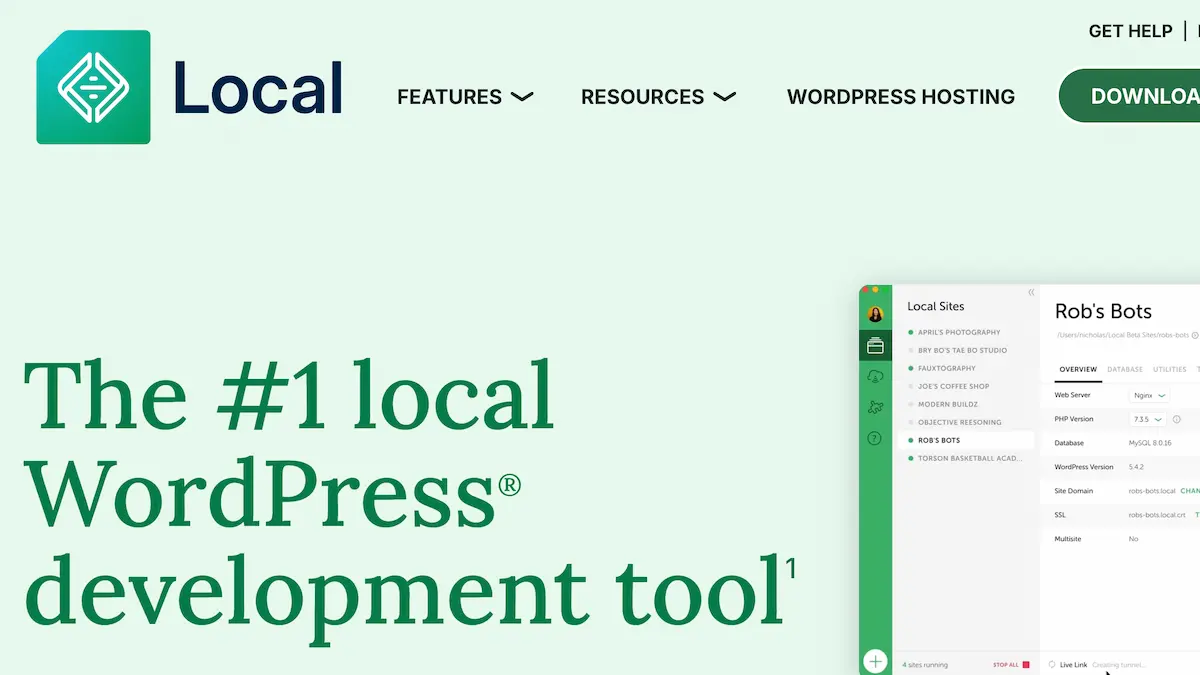Click the robs-bots.local.crt SSL value

[1157, 515]
